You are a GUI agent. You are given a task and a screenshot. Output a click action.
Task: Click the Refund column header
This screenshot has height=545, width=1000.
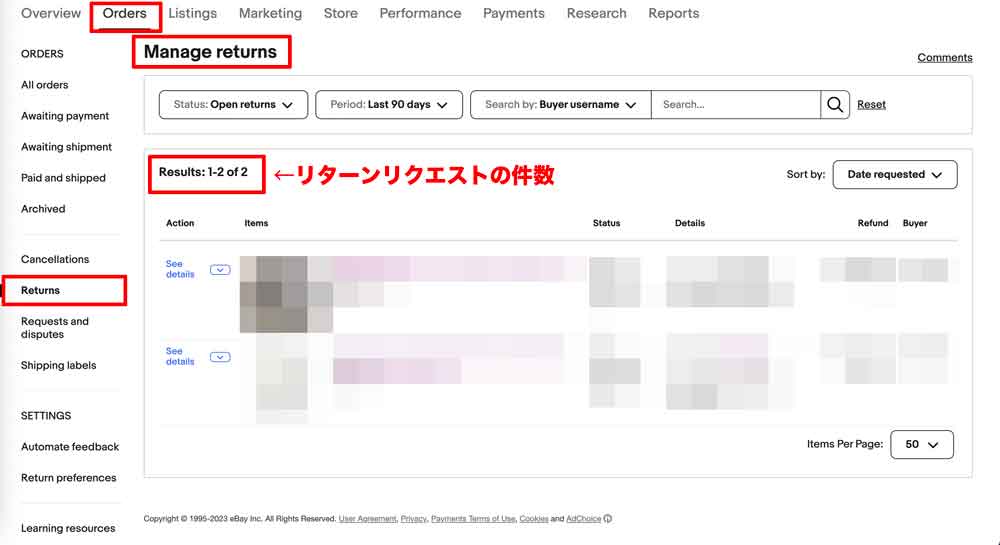coord(873,223)
